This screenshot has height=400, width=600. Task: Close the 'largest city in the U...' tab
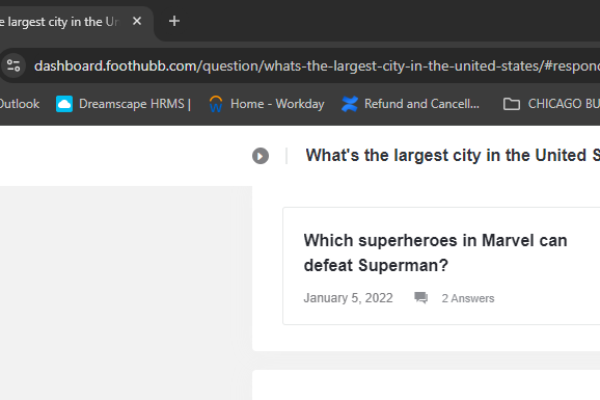coord(137,21)
